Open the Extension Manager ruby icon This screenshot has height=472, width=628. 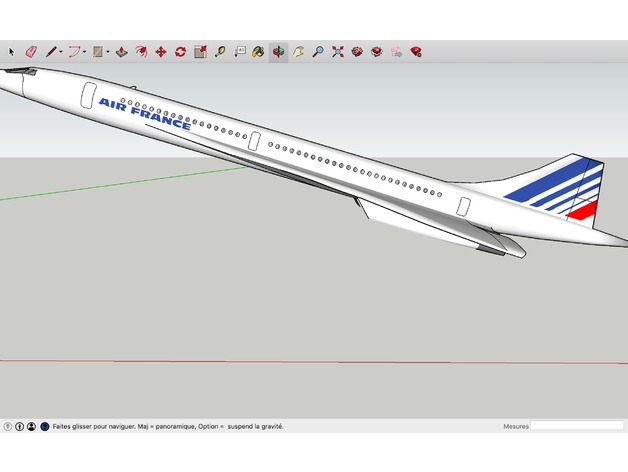pos(416,52)
